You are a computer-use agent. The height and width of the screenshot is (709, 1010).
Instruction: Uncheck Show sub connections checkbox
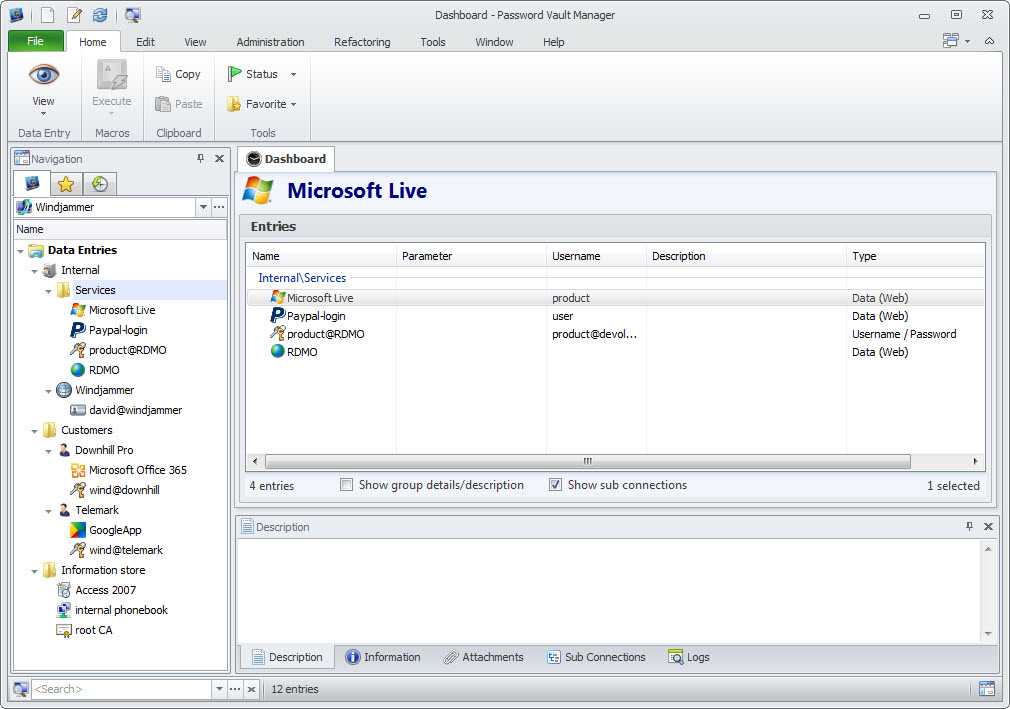[x=555, y=484]
